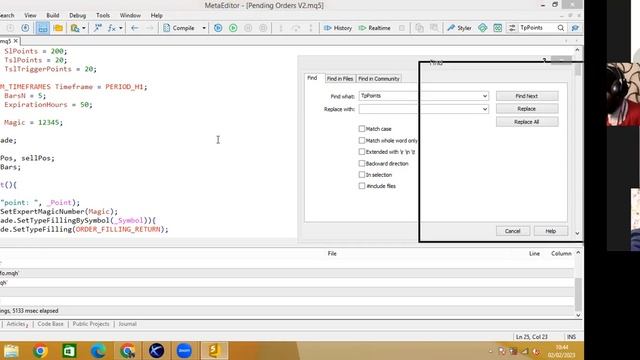Screen dimensions: 640x360
Task: Open the Tools menu
Action: pos(103,16)
